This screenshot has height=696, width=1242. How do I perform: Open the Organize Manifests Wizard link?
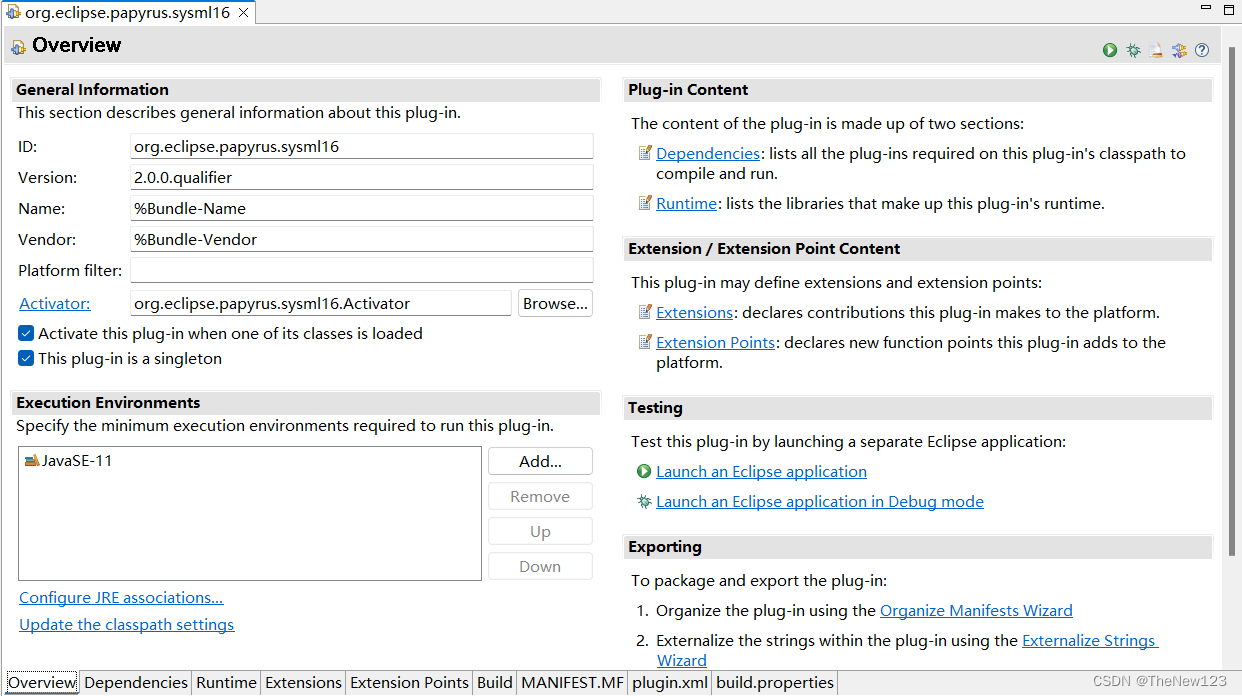pos(976,610)
